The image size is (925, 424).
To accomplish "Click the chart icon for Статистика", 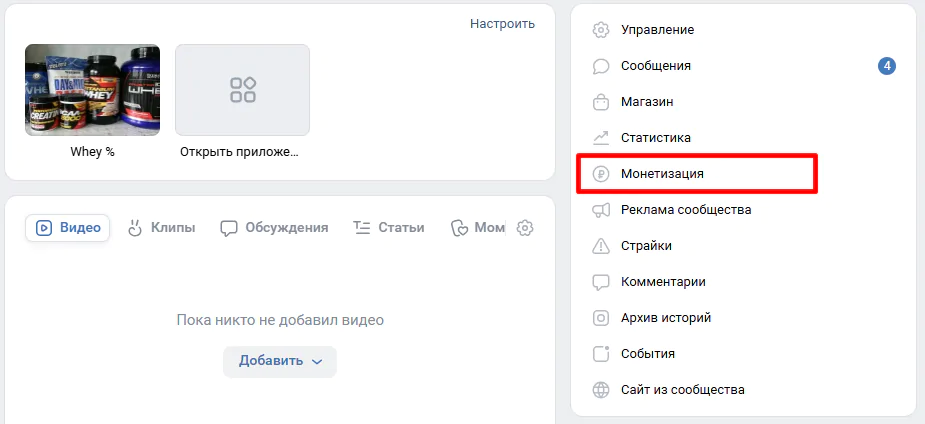I will coord(601,138).
